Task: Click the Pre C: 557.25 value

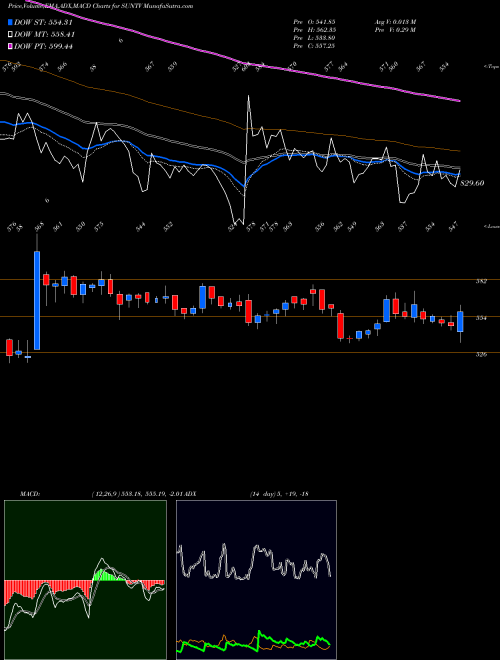Action: (314, 46)
